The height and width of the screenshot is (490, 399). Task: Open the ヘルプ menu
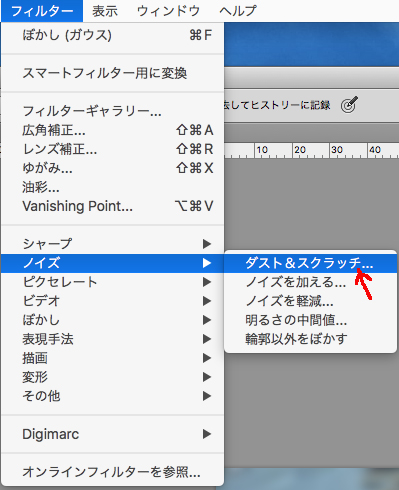pos(238,11)
